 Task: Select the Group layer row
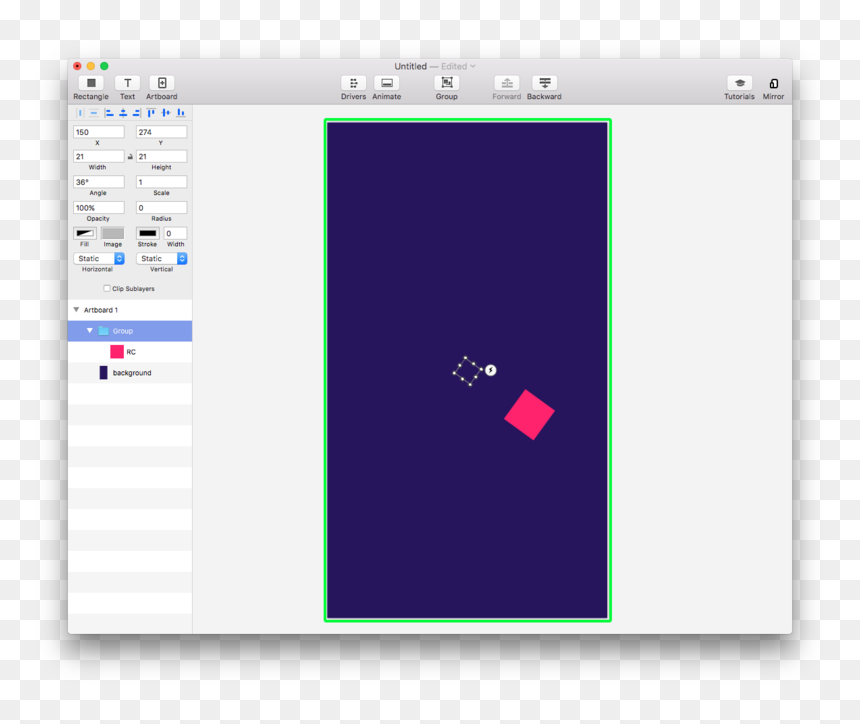130,331
